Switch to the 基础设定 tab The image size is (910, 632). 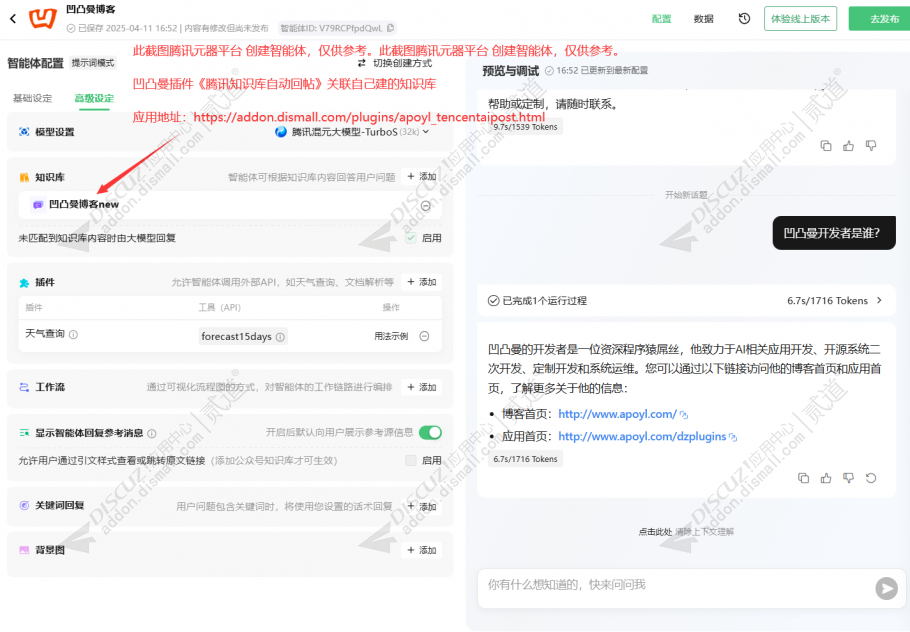click(32, 98)
